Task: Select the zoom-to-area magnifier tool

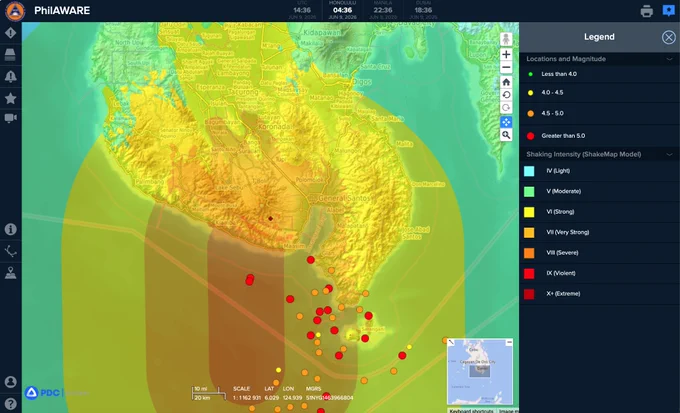Action: [x=506, y=135]
